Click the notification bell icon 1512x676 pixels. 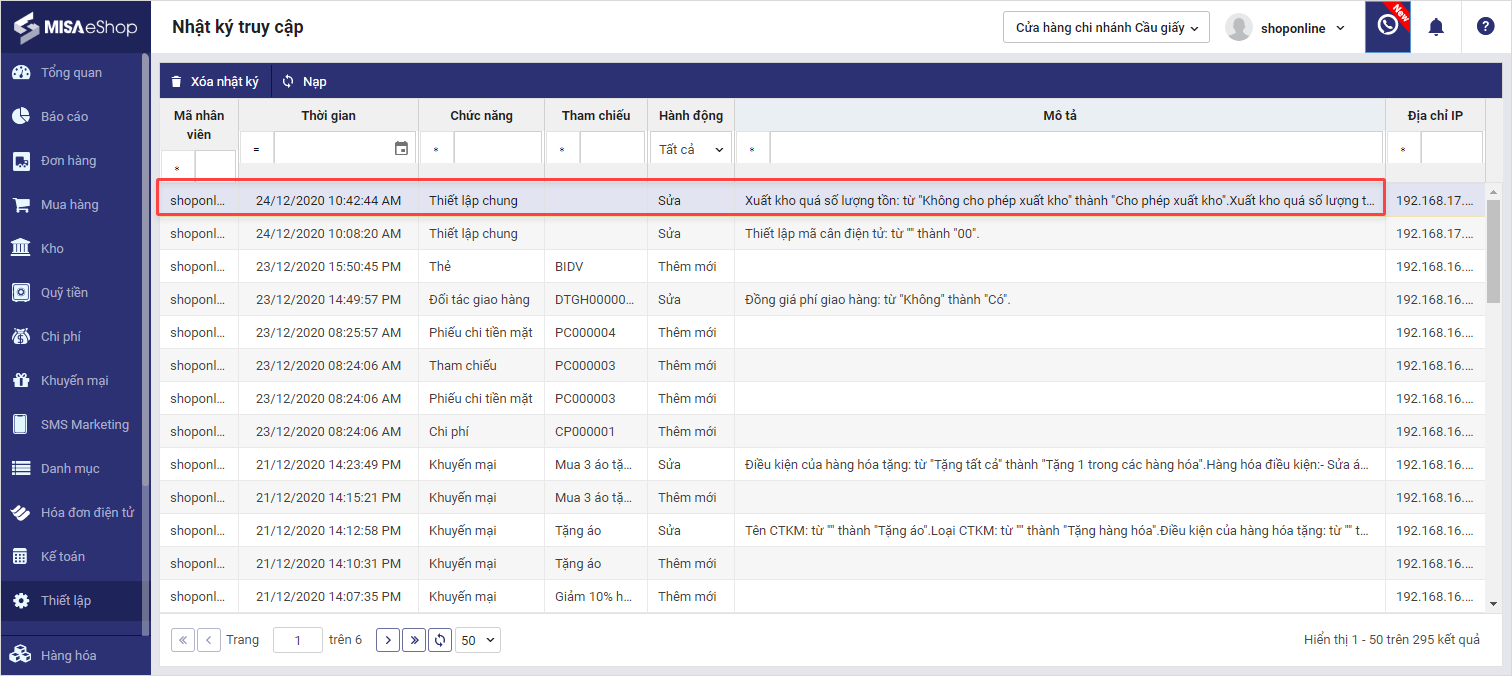pyautogui.click(x=1436, y=27)
